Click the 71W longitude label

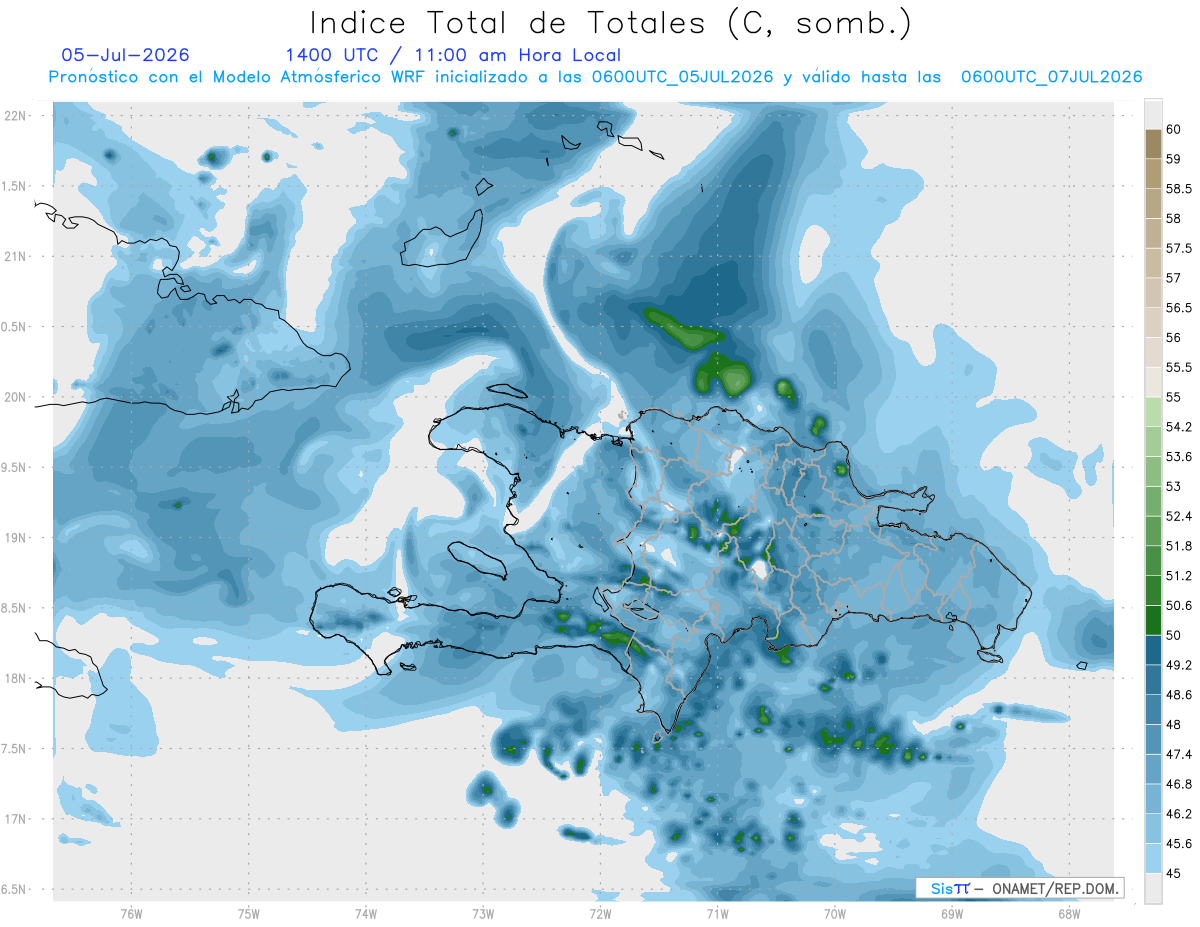point(717,913)
